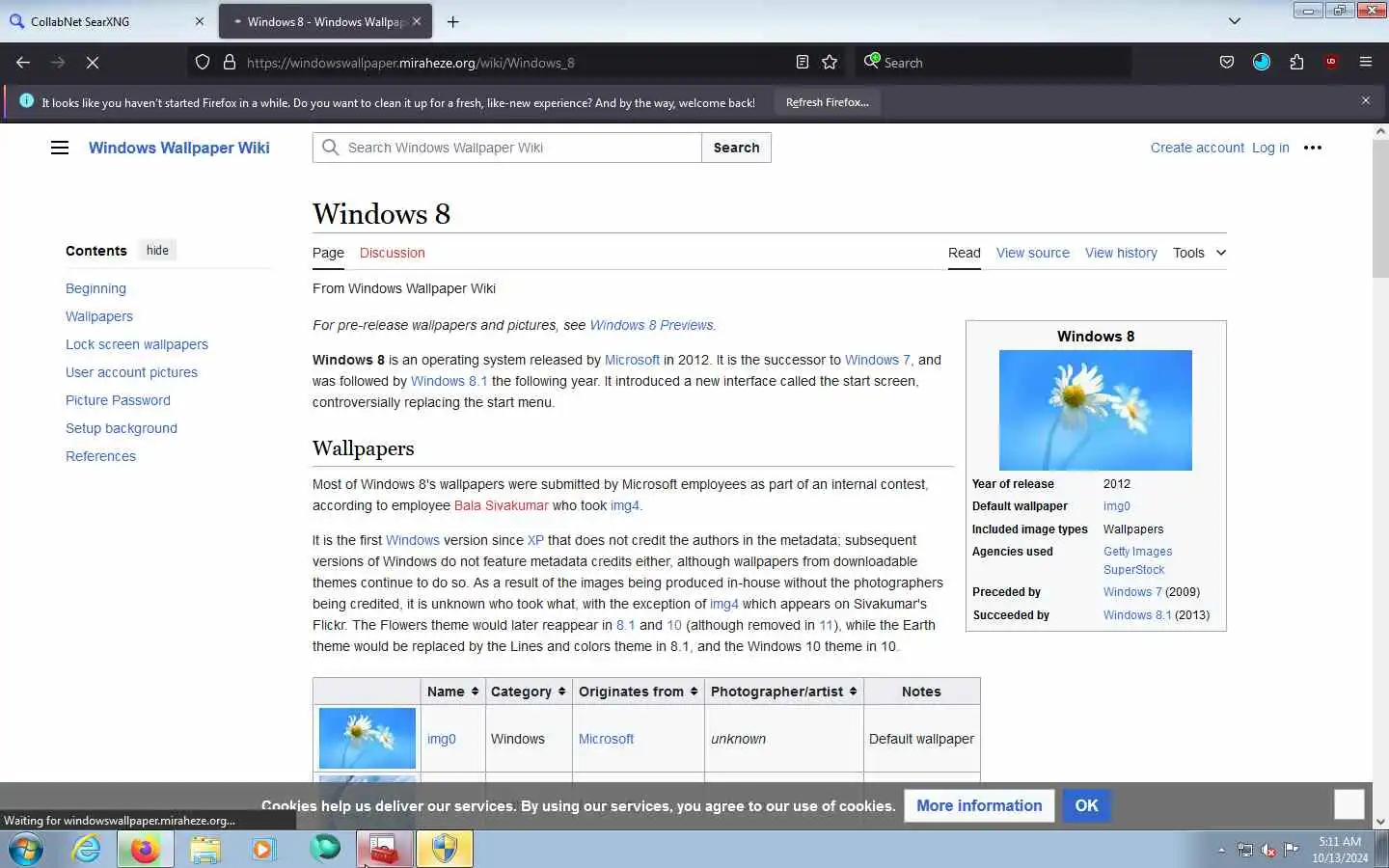Open SuperStock link in infobox
Viewport: 1389px width, 868px height.
(x=1133, y=570)
